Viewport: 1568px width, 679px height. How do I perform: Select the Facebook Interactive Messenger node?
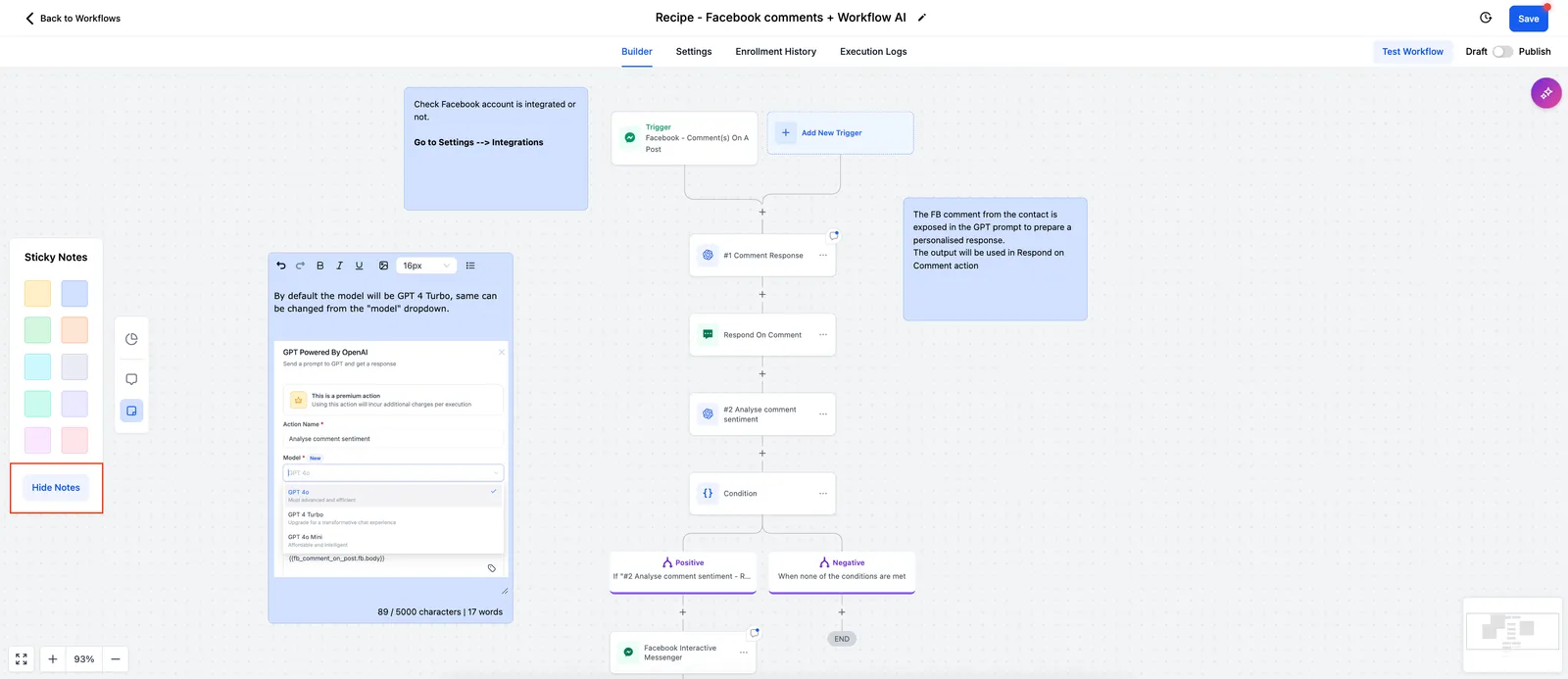683,653
